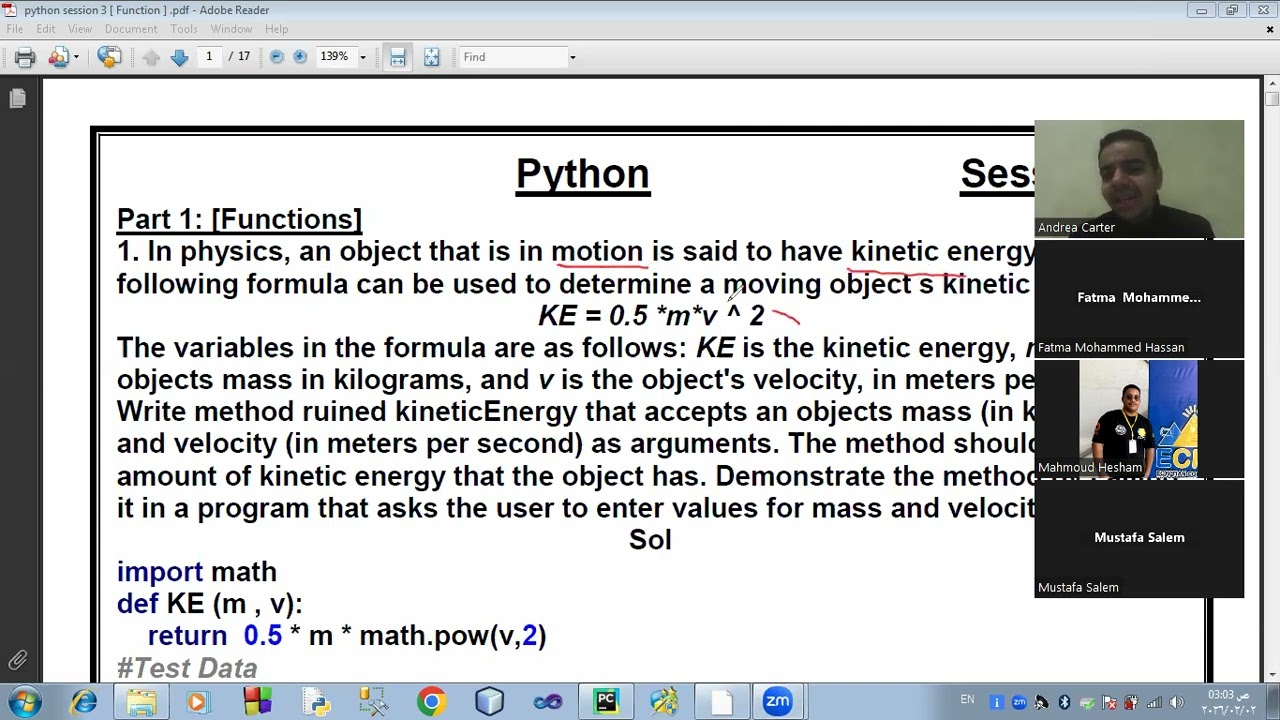The width and height of the screenshot is (1280, 720).
Task: Open the Help menu
Action: pos(277,29)
